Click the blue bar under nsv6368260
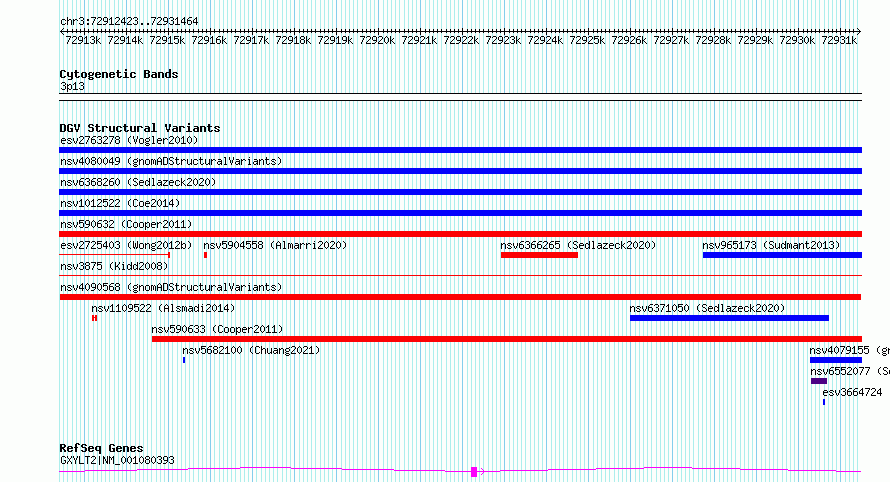This screenshot has width=890, height=482. 460,192
